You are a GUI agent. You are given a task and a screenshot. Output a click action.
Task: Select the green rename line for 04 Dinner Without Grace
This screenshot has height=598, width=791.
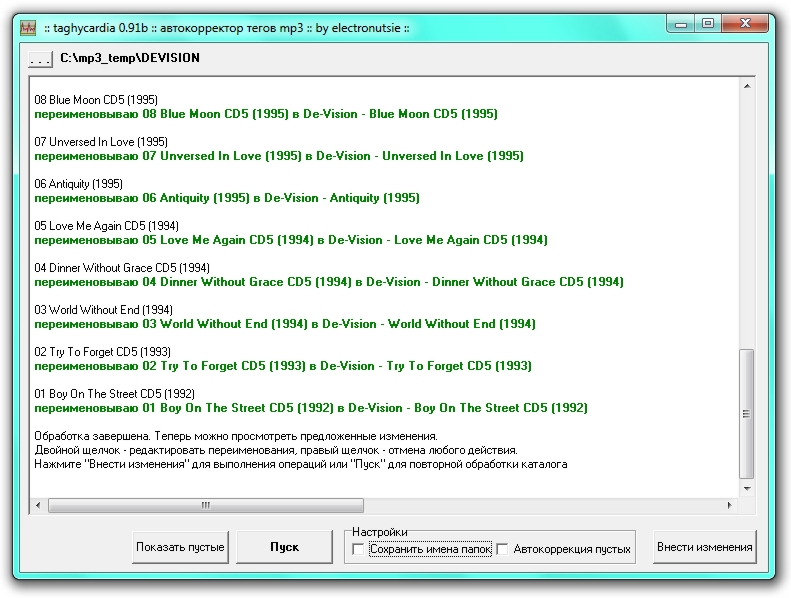pyautogui.click(x=329, y=282)
